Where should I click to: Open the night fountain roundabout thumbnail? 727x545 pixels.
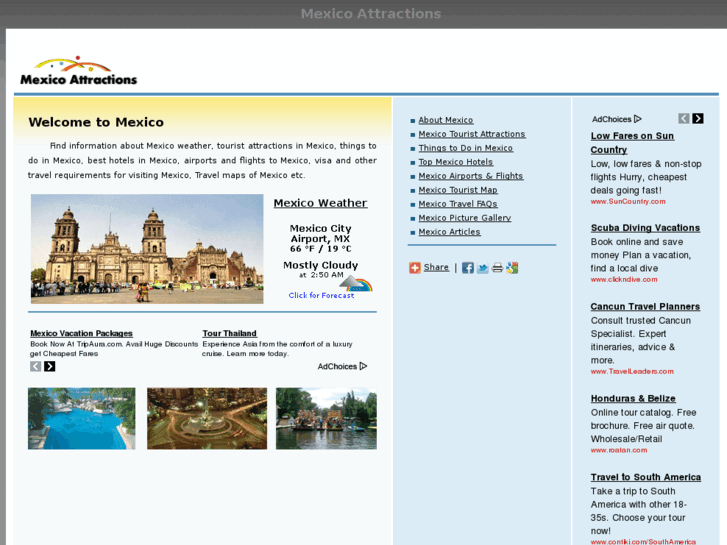207,418
